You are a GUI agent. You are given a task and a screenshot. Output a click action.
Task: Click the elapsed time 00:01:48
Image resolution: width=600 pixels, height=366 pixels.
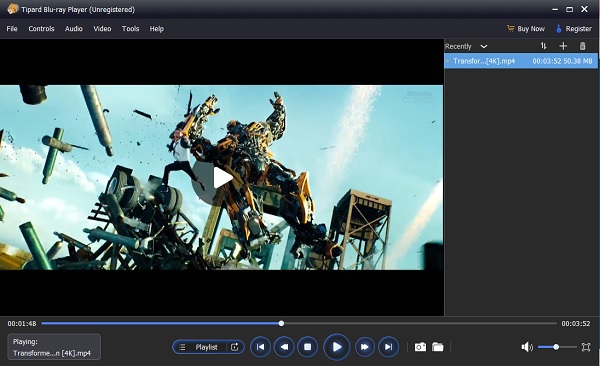[x=22, y=324]
